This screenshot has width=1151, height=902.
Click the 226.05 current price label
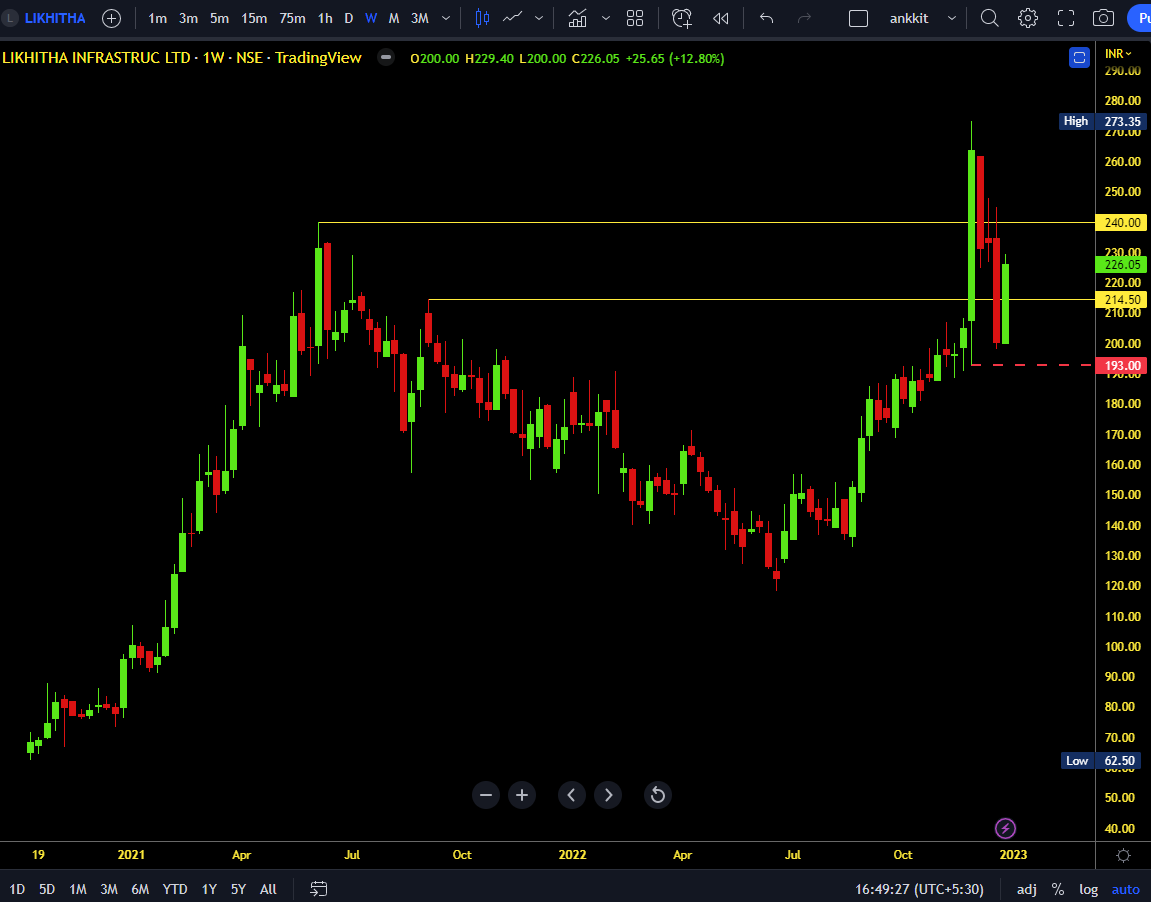click(1121, 265)
